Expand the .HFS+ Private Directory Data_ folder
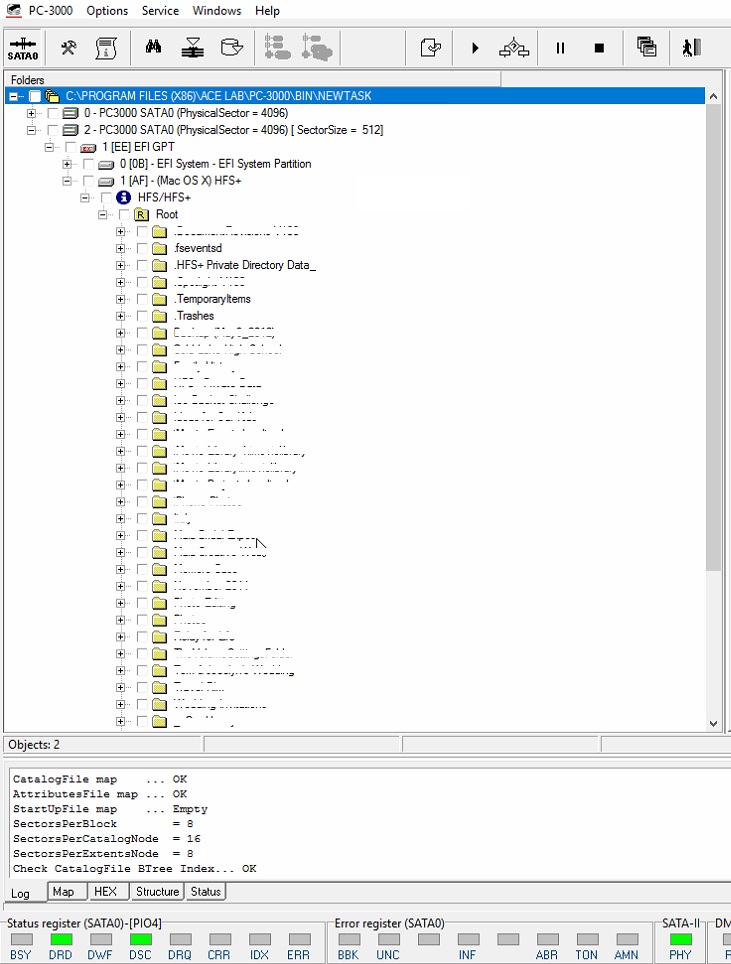 click(x=121, y=266)
